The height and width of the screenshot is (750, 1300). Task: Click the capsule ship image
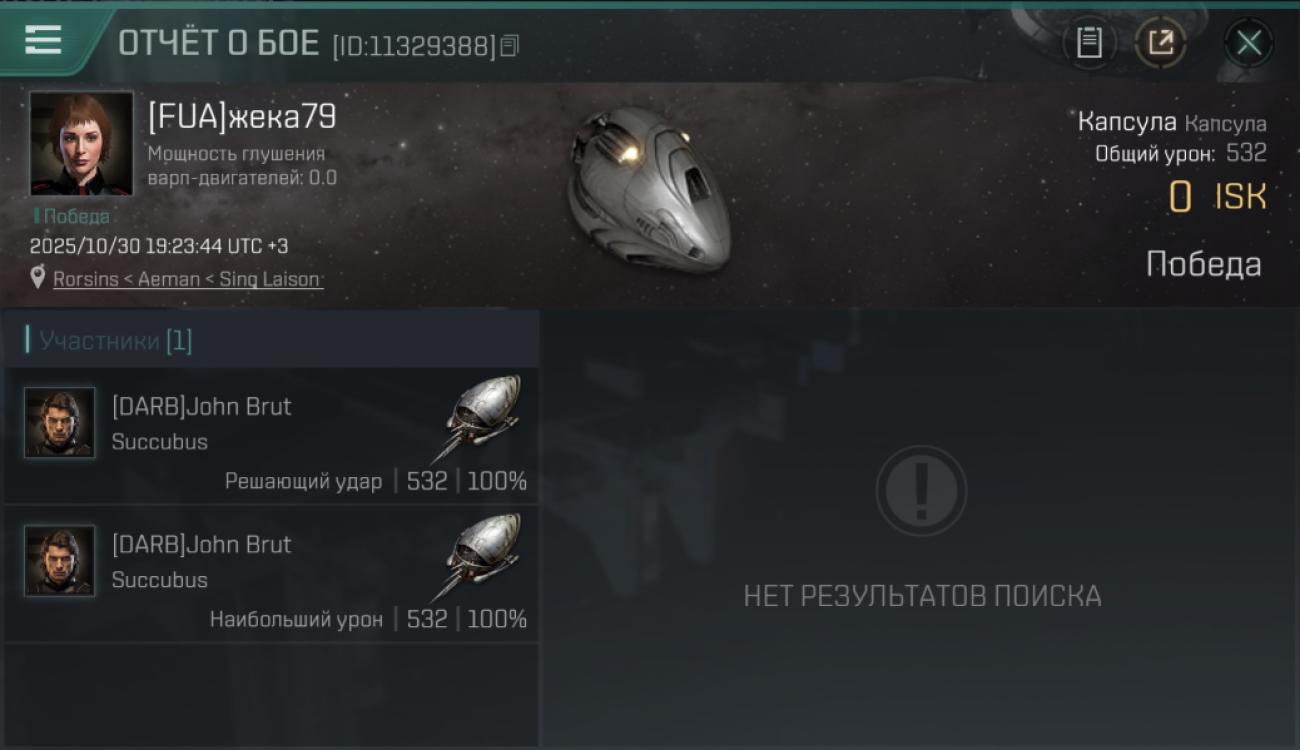648,190
